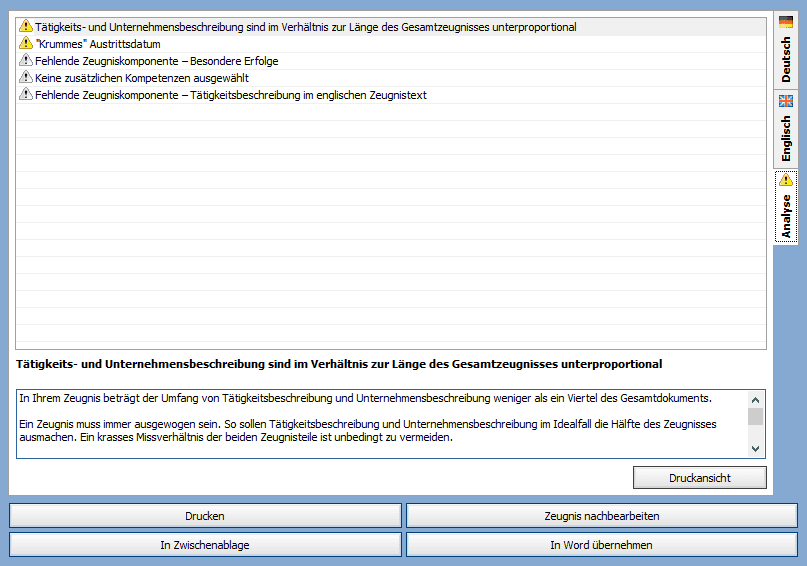Click grey warning icon beside englischen Zeugnistext row
Screen dimensions: 807x566
[26, 94]
